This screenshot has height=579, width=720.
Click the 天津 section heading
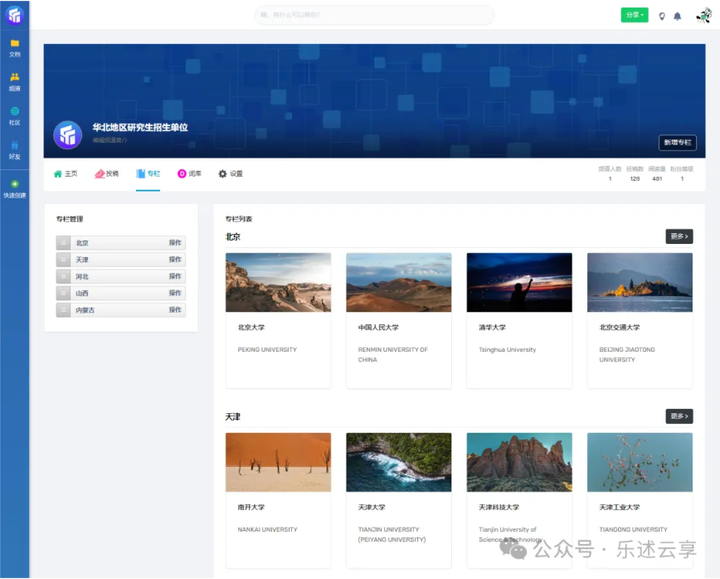(233, 417)
